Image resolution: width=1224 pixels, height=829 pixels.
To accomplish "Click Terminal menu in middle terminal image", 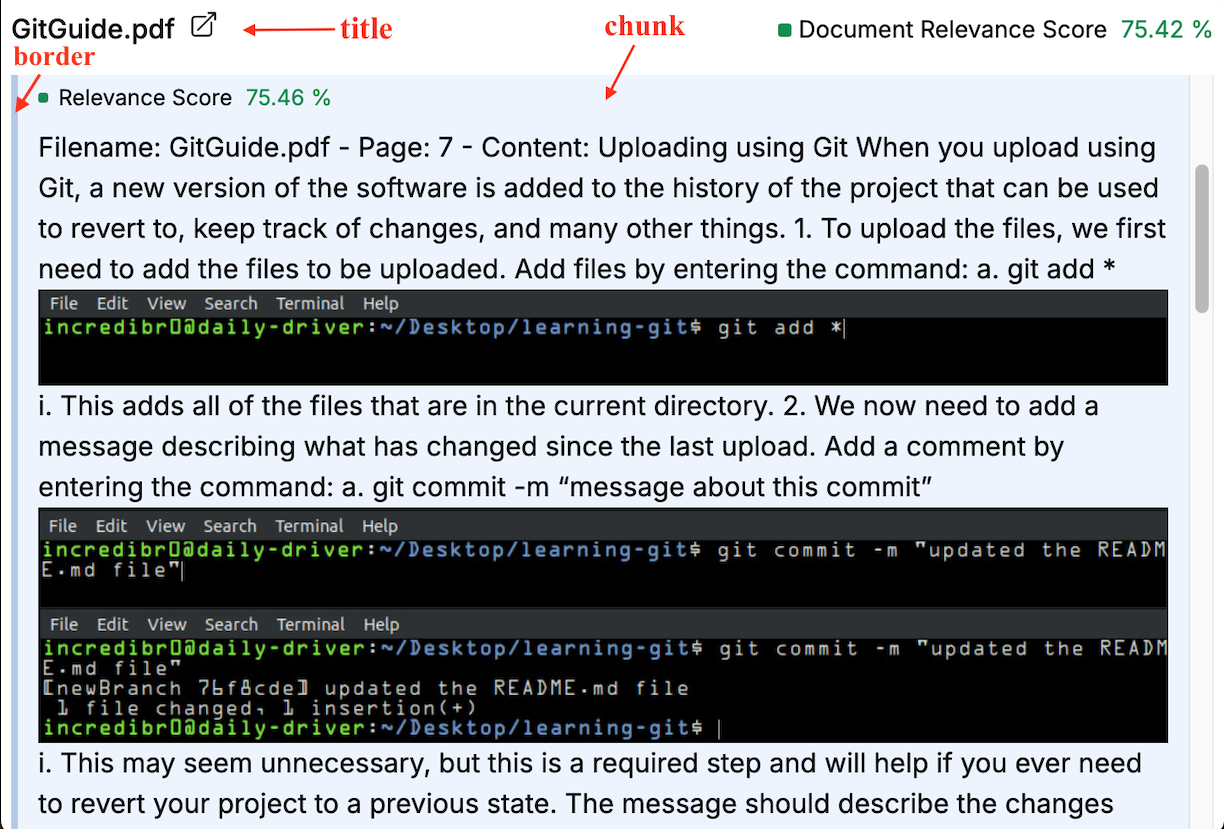I will point(310,526).
